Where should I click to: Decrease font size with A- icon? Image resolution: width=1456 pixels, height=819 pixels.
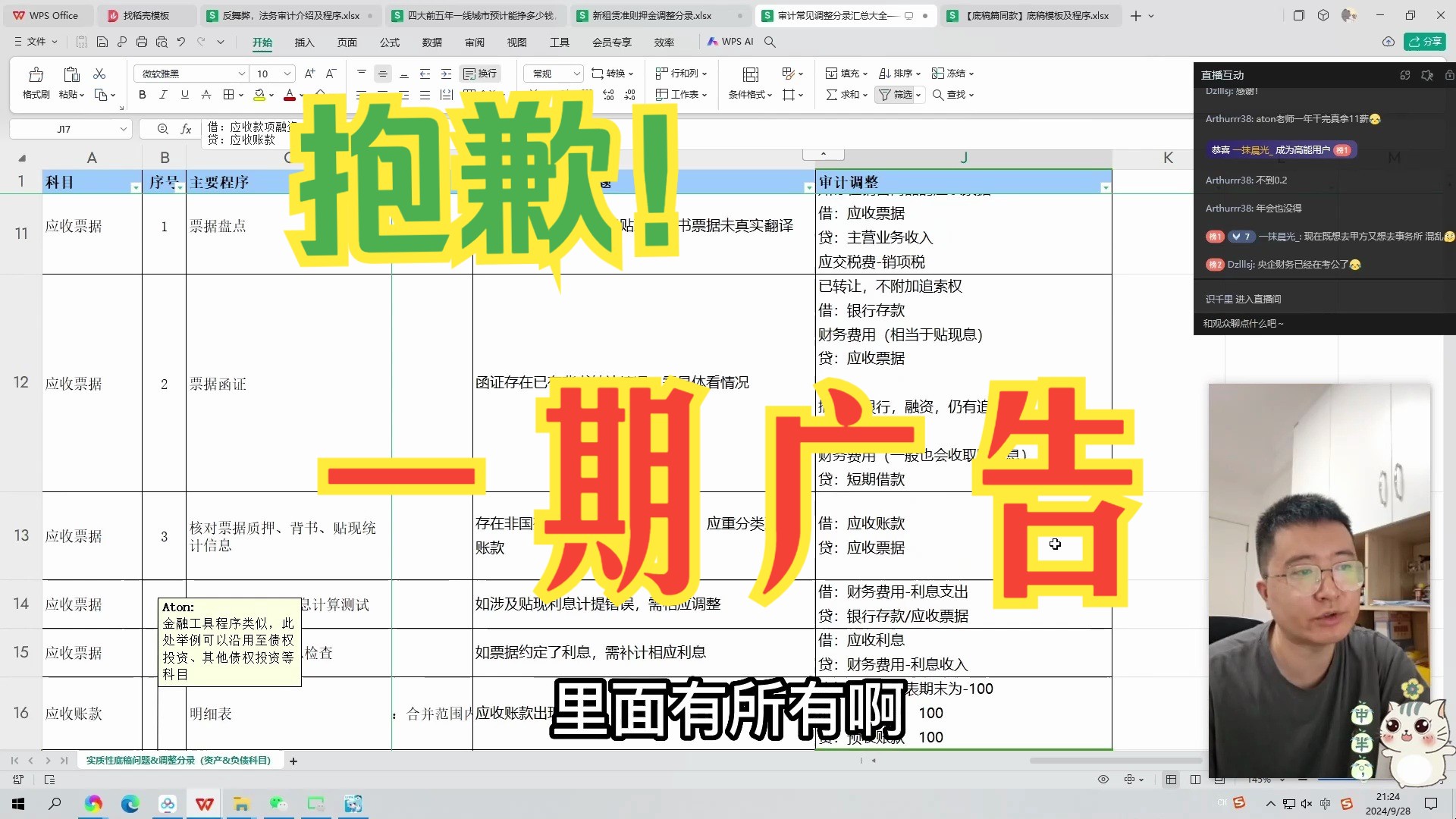pyautogui.click(x=331, y=74)
